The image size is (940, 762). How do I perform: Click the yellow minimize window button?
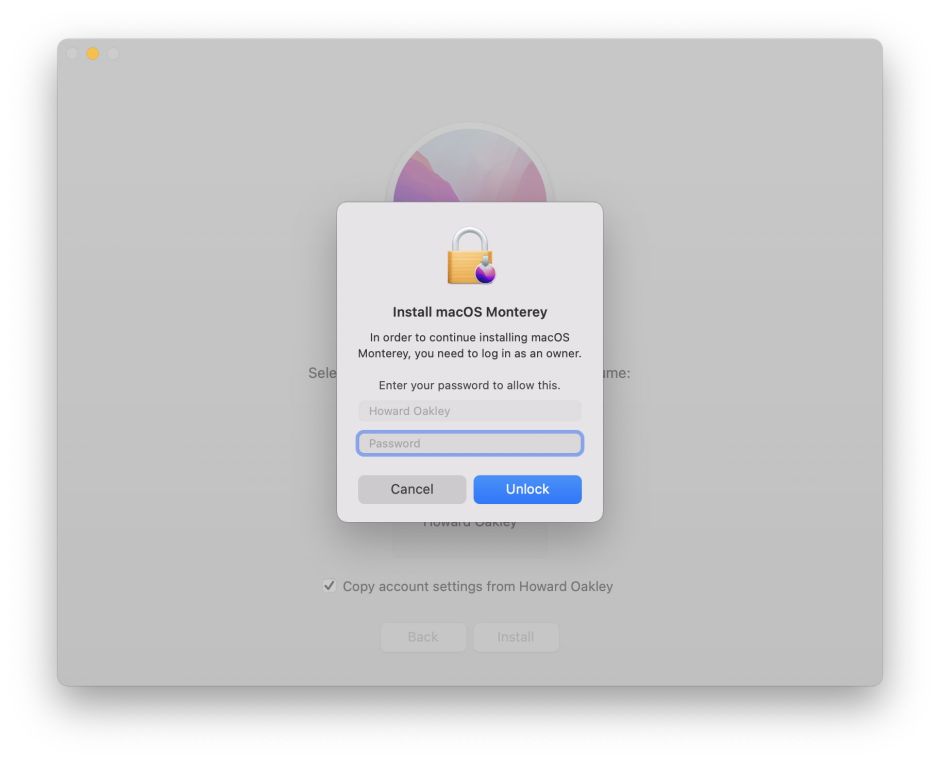coord(92,54)
